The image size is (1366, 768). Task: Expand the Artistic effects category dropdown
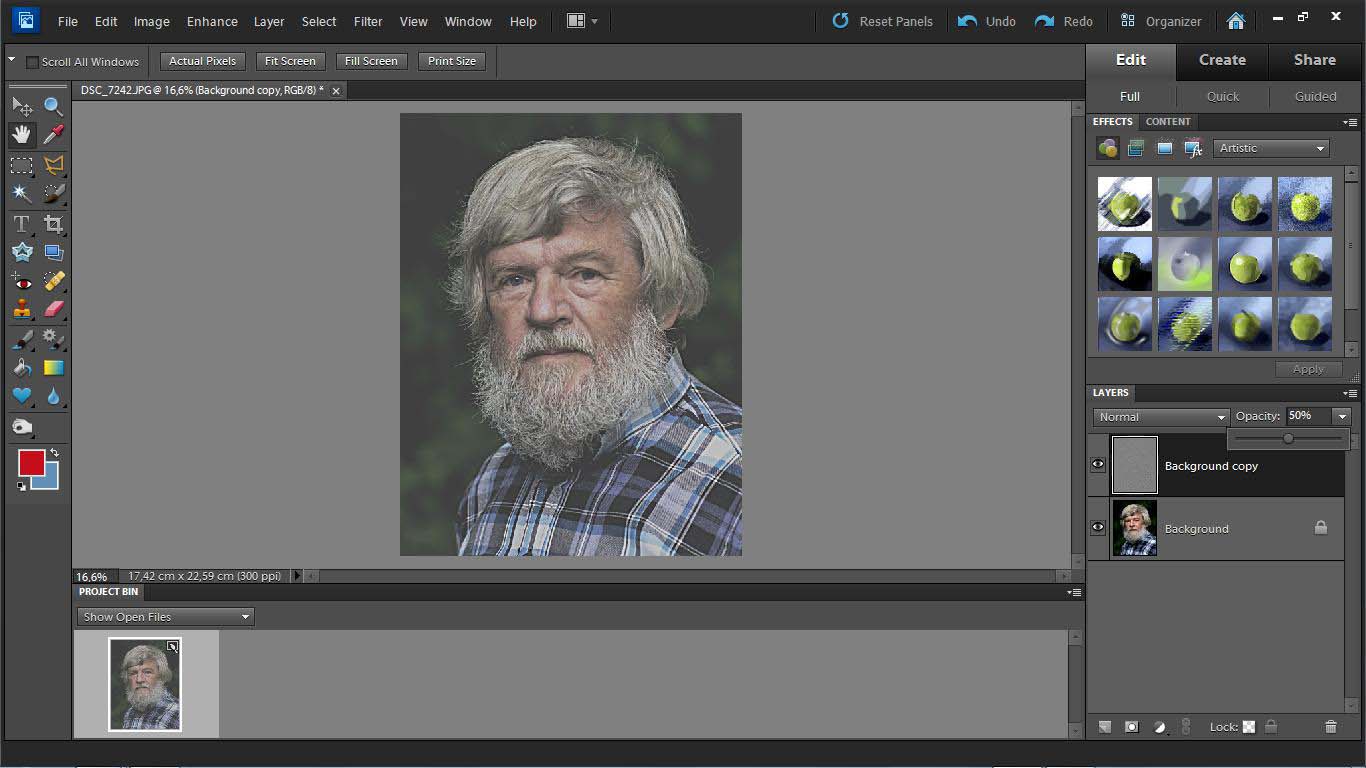coord(1271,148)
